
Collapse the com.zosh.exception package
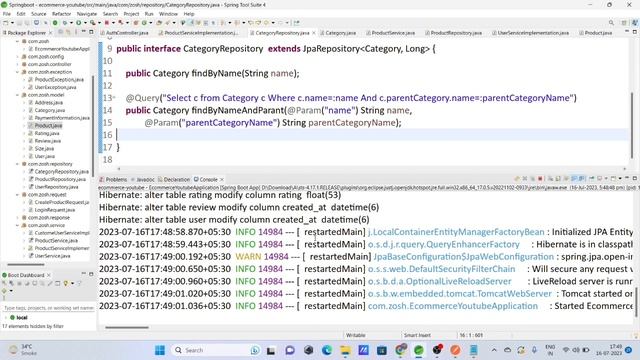coord(18,72)
